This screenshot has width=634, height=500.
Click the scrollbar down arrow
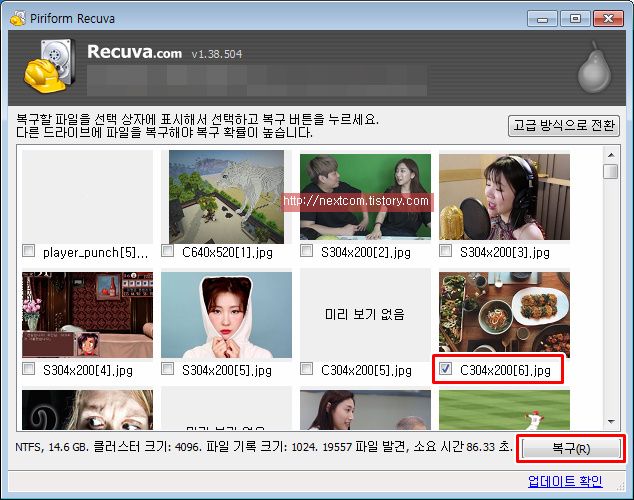click(x=611, y=422)
